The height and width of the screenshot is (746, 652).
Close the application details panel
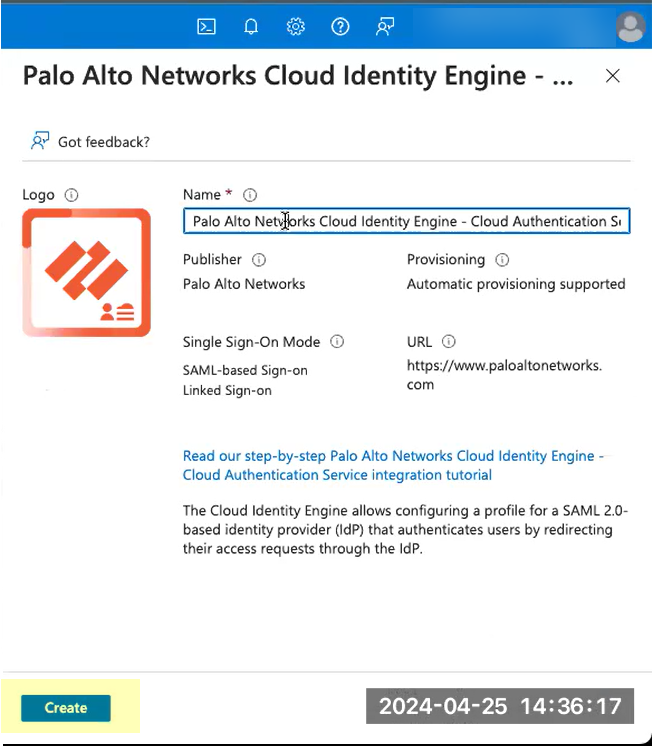(x=613, y=76)
